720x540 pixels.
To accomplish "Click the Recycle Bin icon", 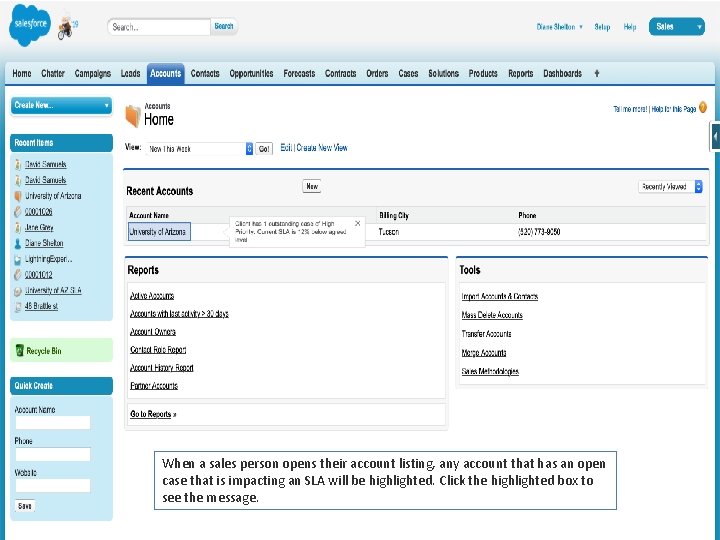I will (19, 350).
